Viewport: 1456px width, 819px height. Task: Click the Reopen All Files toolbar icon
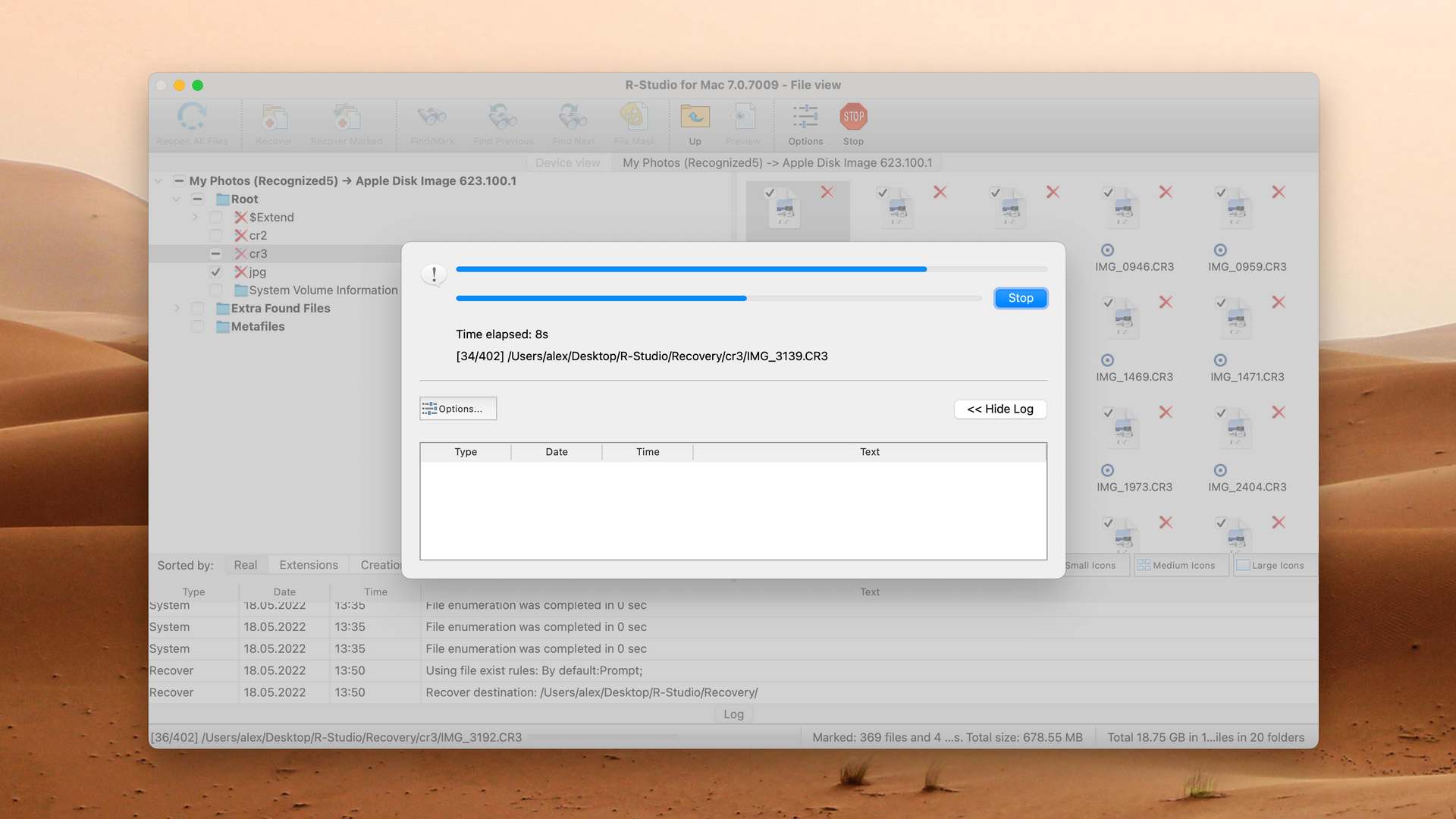192,117
